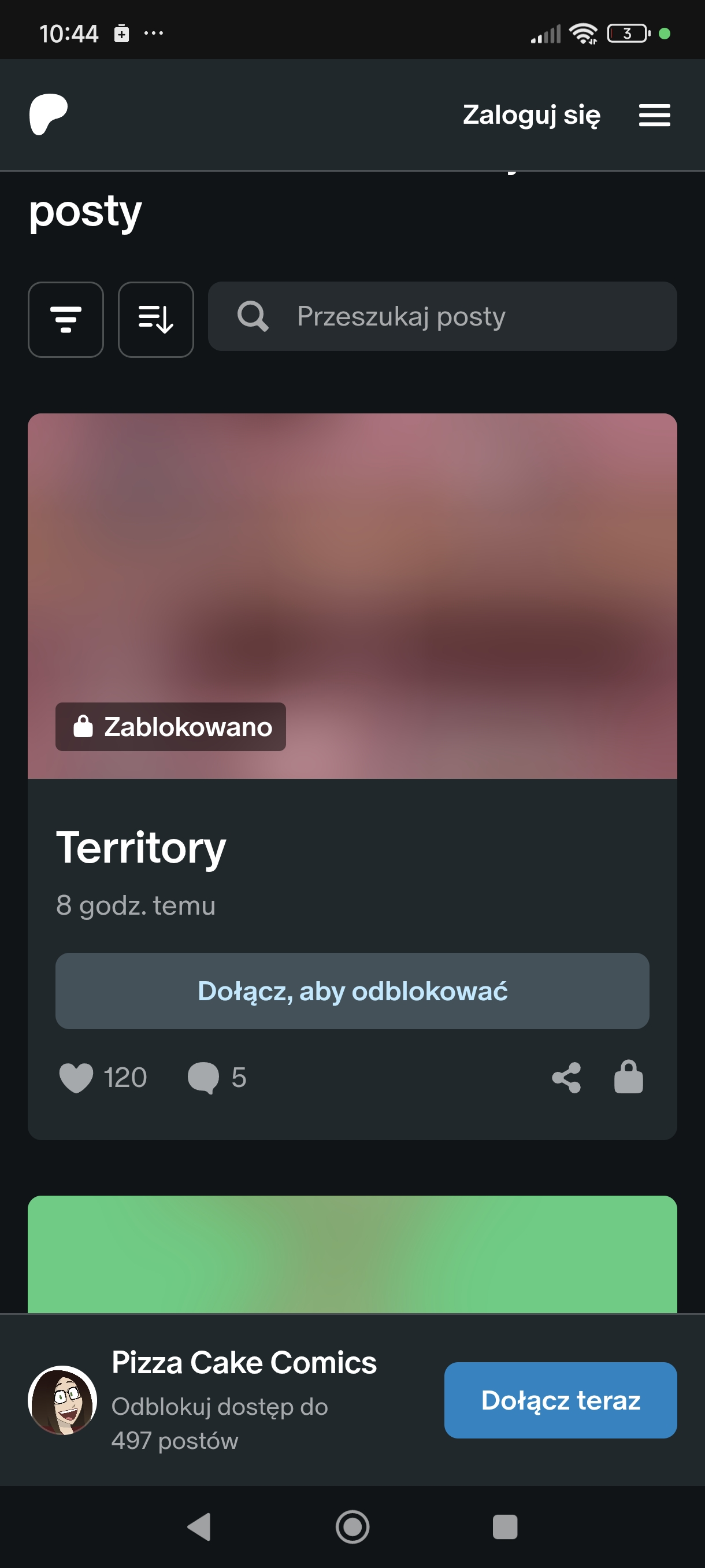Open comments on the Territory post

click(x=203, y=1078)
